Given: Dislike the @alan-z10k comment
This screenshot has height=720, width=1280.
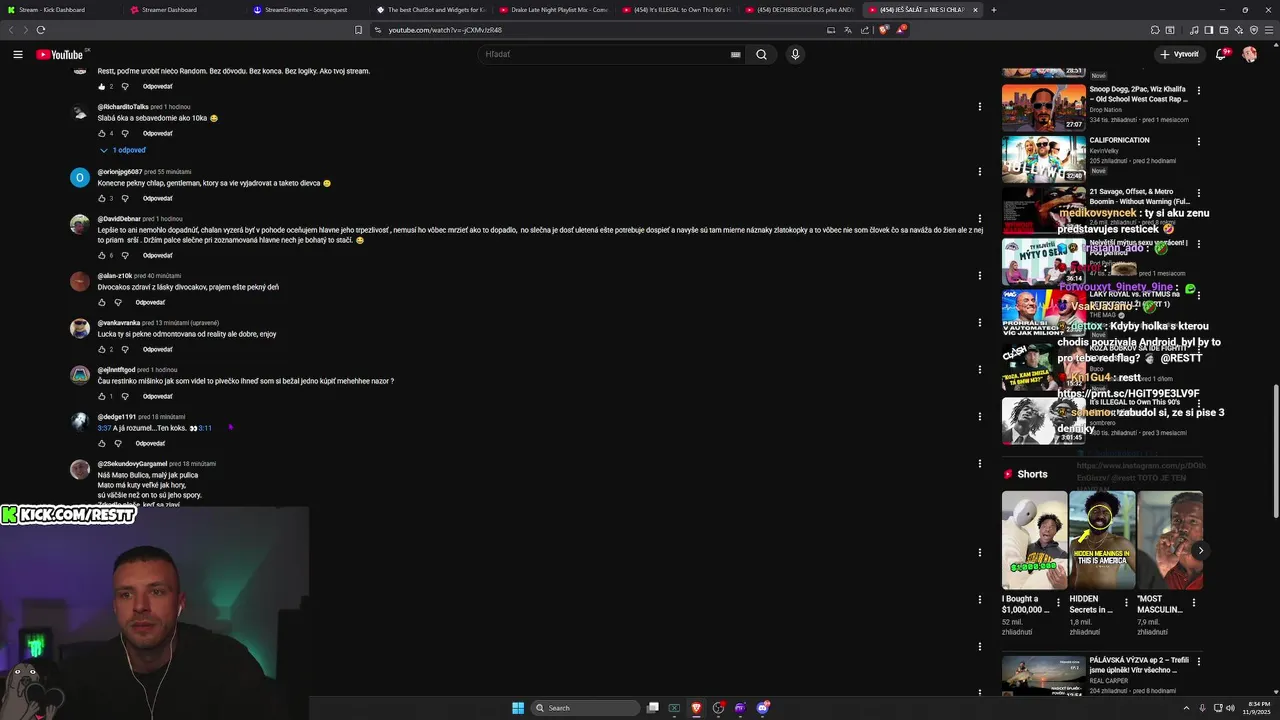Looking at the screenshot, I should (x=117, y=302).
